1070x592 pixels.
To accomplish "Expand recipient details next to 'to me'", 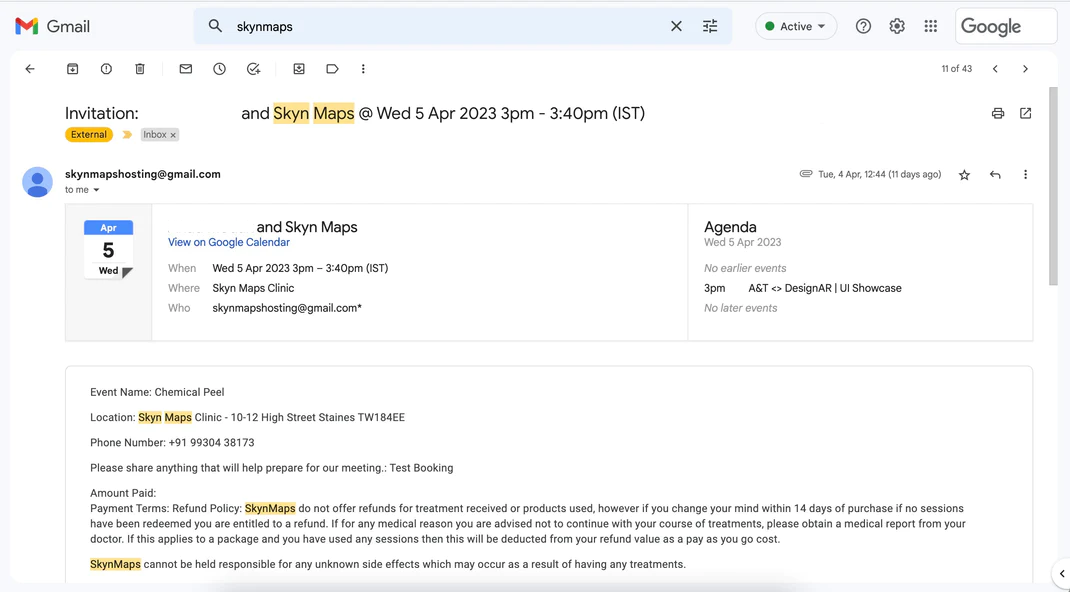I will [x=96, y=190].
